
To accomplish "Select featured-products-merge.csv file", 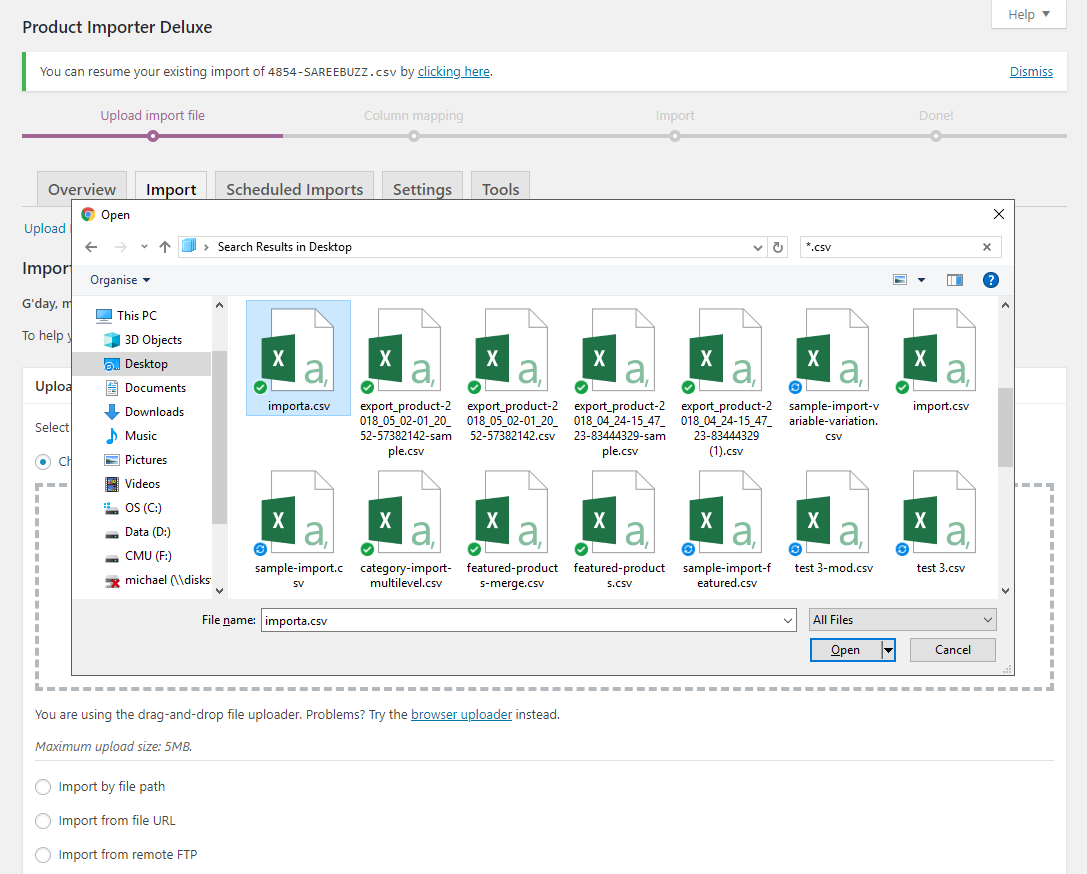I will point(512,530).
